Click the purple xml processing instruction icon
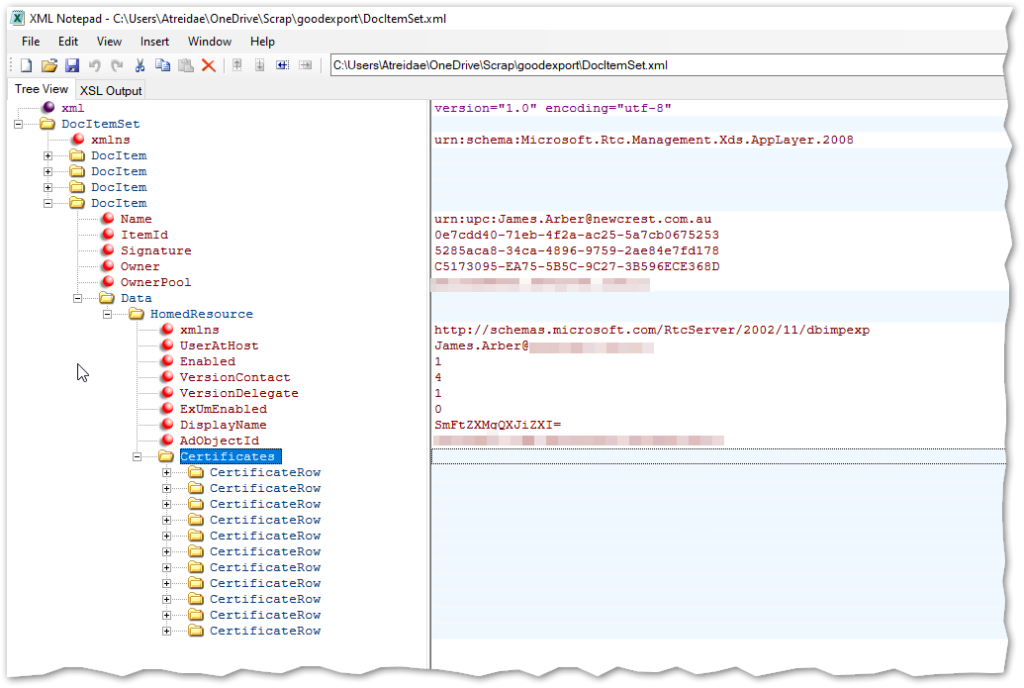Screen dimensions: 1024x688 tap(48, 107)
